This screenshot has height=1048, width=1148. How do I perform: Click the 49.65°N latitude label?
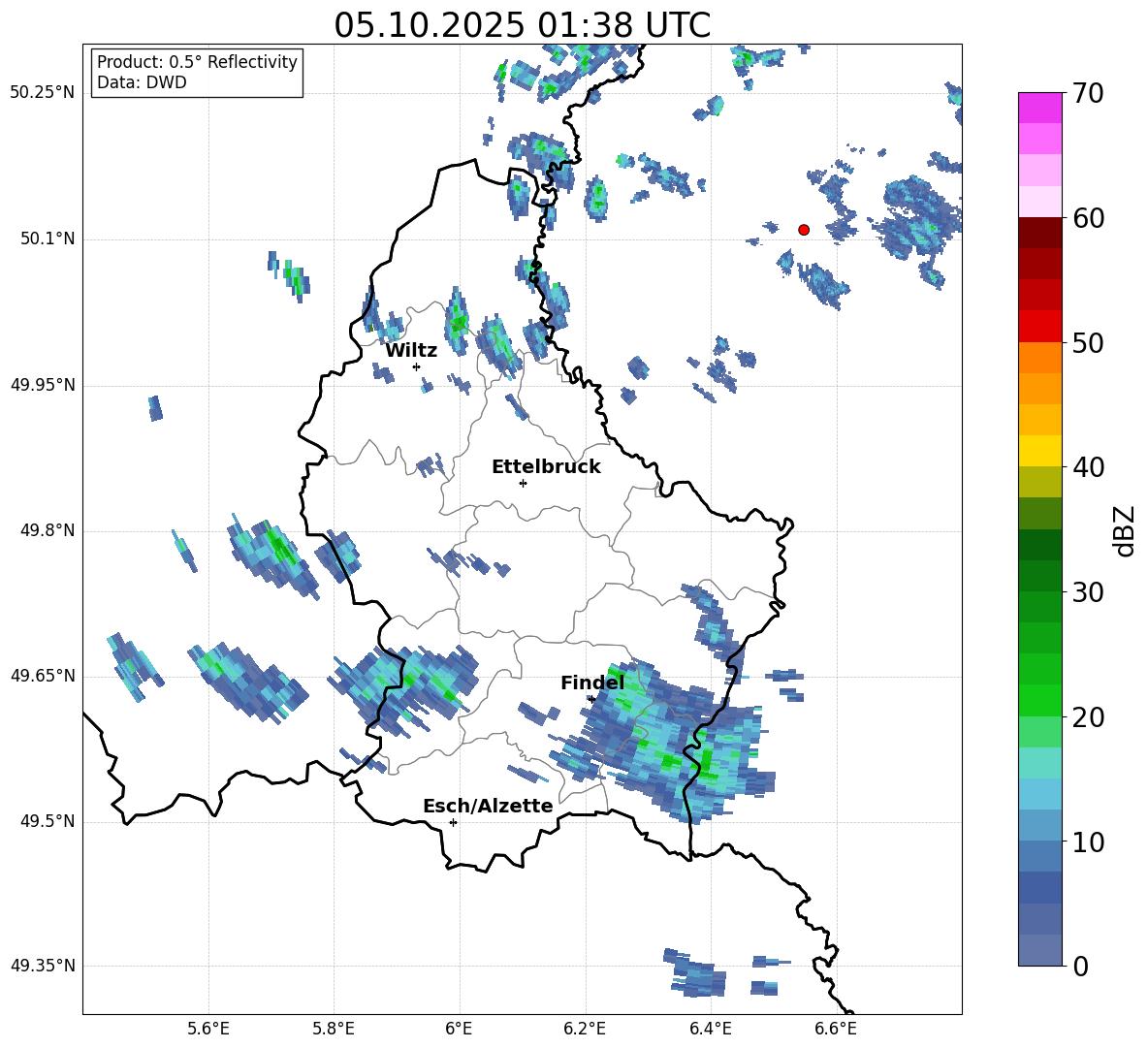tap(42, 675)
